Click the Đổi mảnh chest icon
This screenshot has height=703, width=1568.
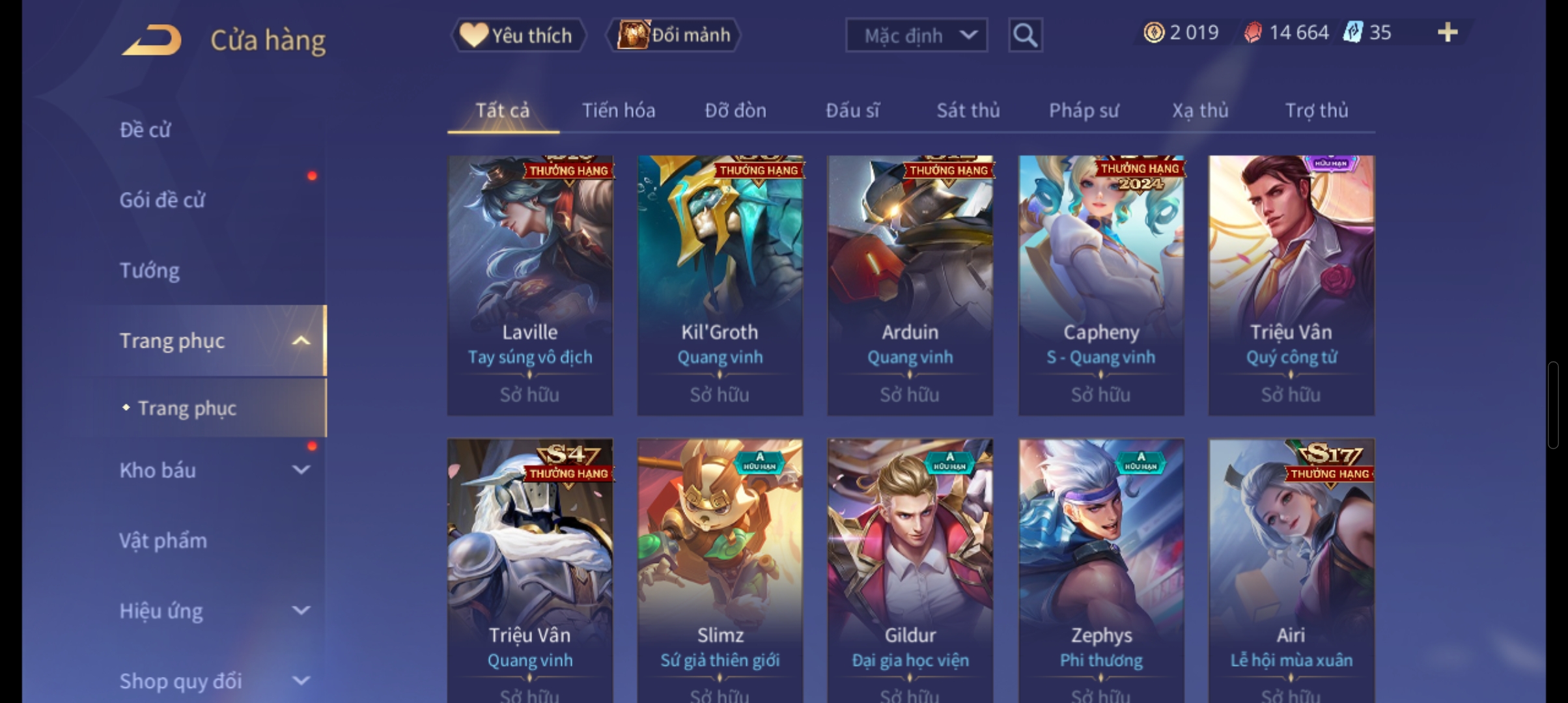click(x=633, y=34)
